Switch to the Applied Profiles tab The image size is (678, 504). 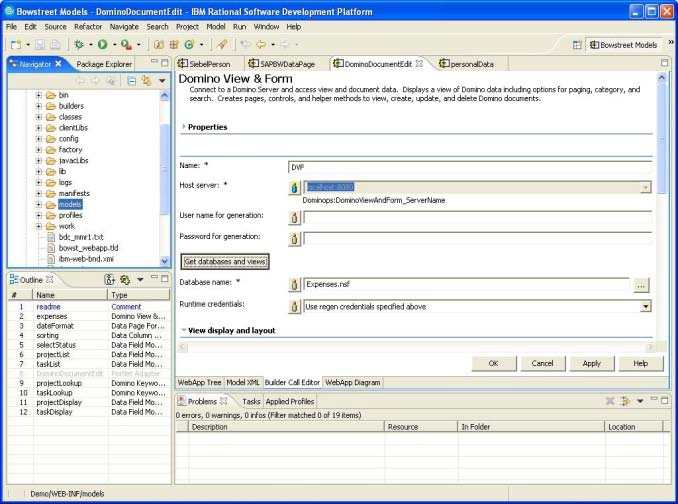coord(290,402)
